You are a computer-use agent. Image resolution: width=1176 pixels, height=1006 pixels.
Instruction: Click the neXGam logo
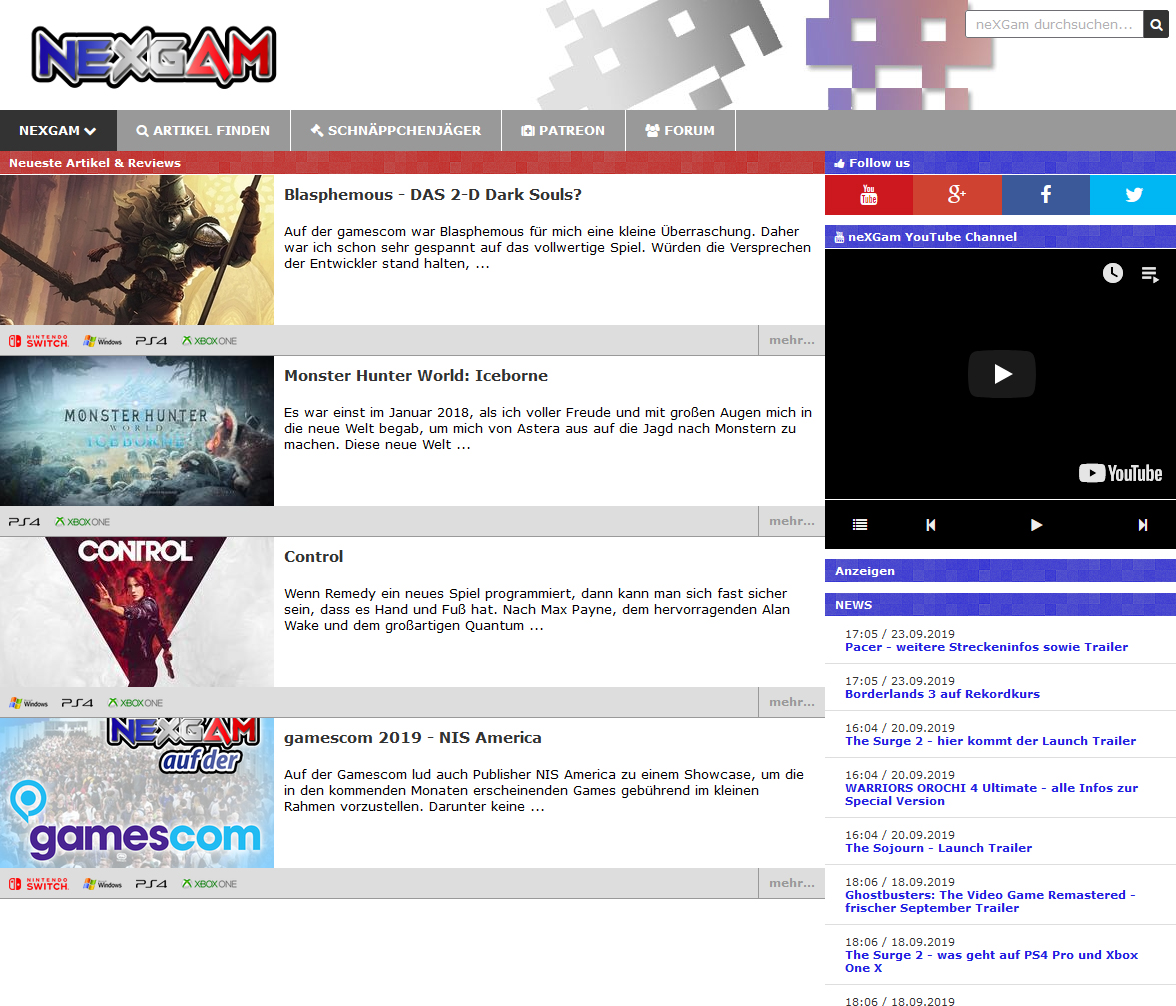pyautogui.click(x=154, y=56)
